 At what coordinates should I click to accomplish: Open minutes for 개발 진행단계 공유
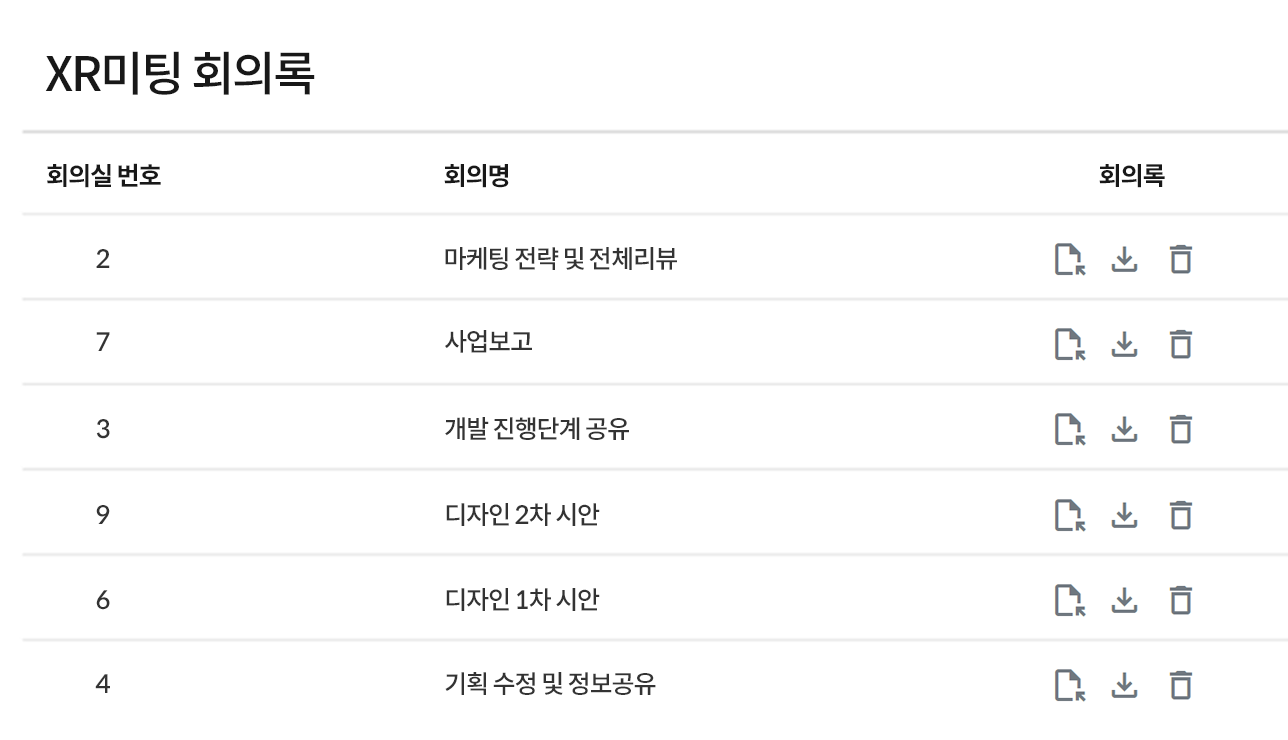tap(1070, 429)
